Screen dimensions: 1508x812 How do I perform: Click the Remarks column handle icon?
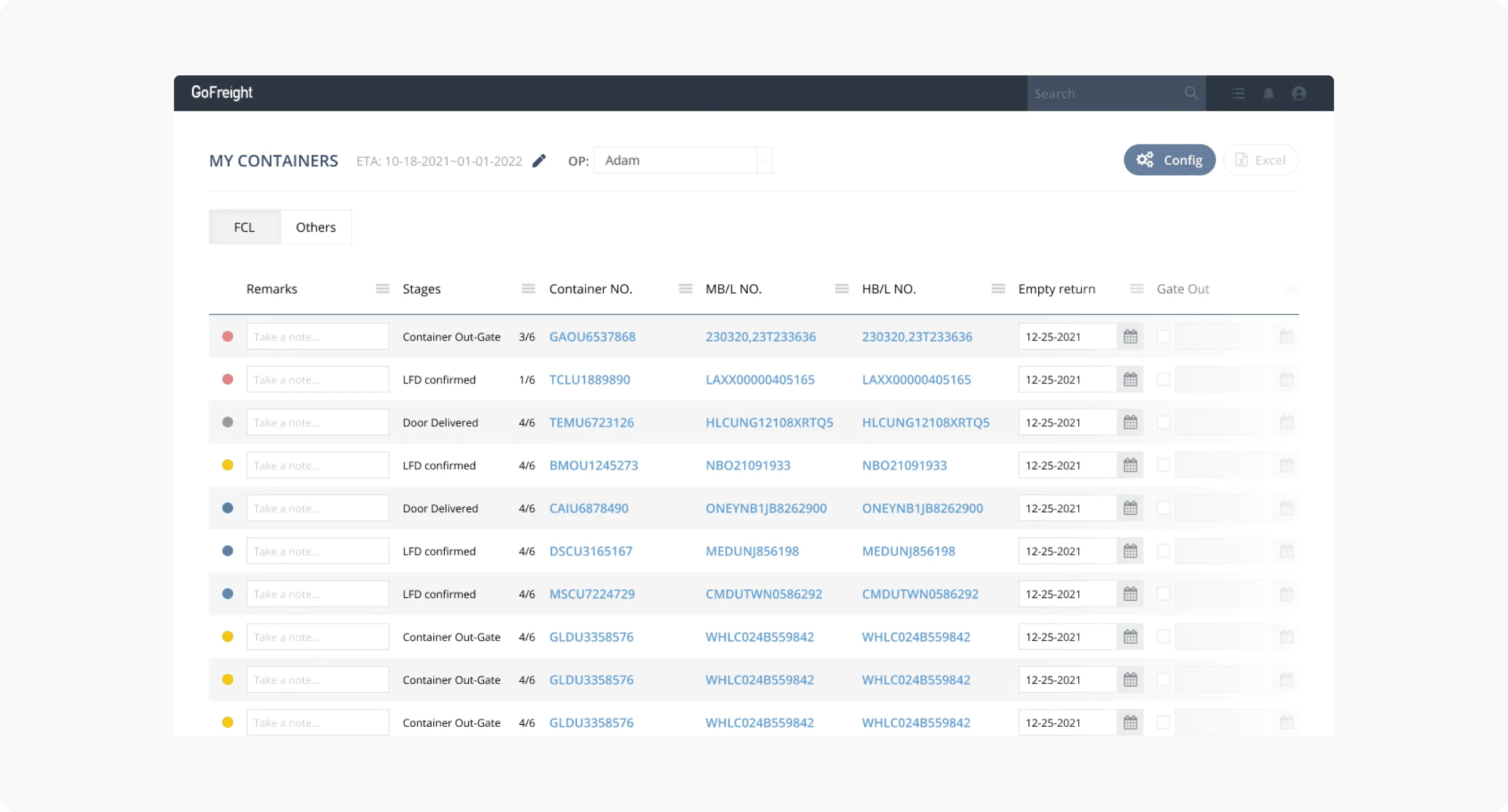pyautogui.click(x=382, y=289)
